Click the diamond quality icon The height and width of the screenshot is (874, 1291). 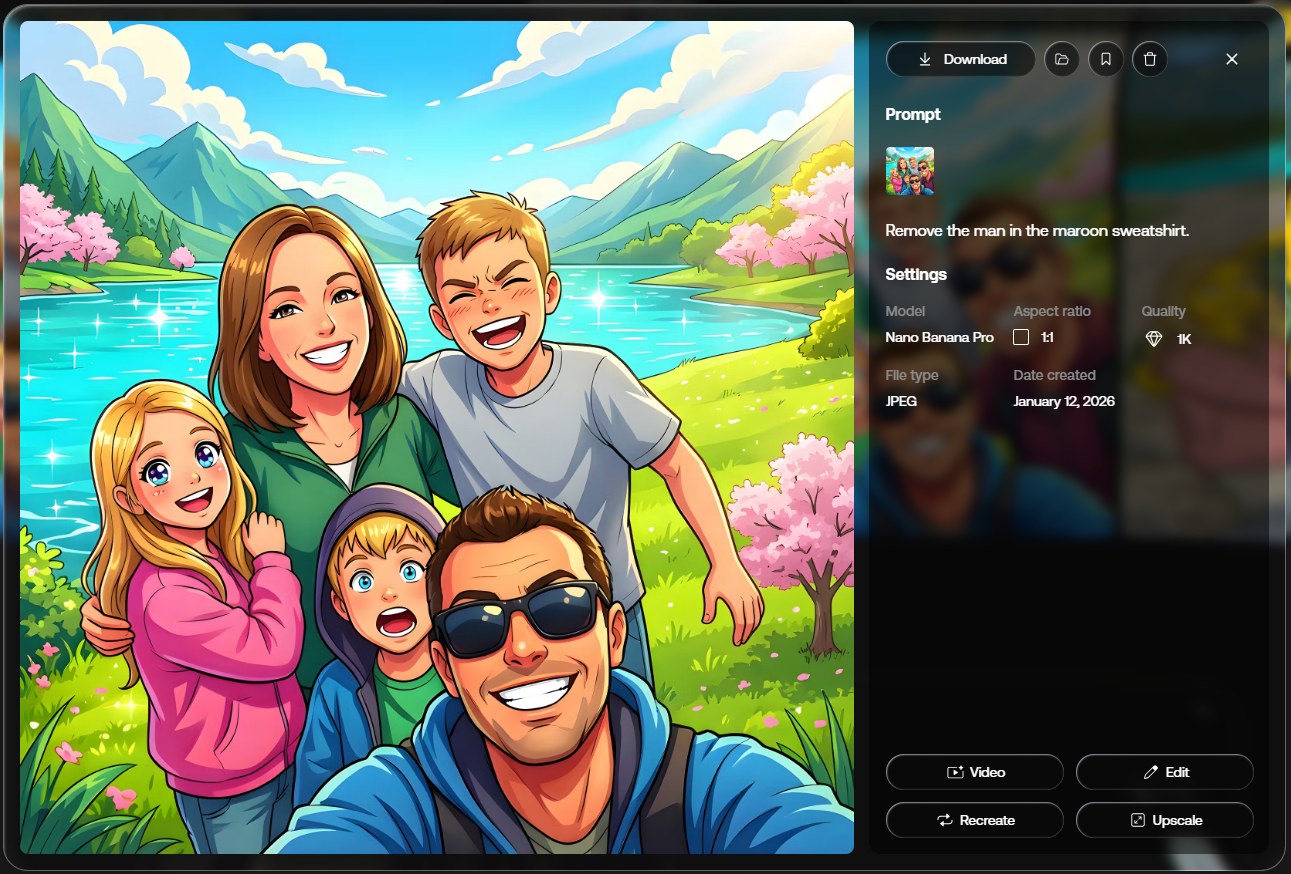click(x=1154, y=339)
